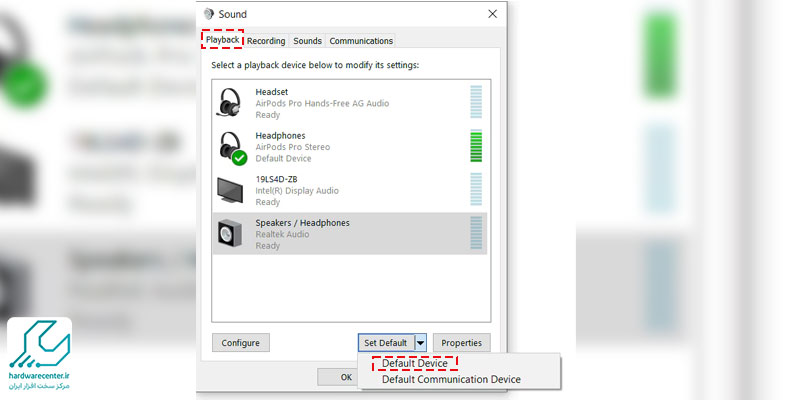Click the Headphones green volume level meter

tap(476, 145)
